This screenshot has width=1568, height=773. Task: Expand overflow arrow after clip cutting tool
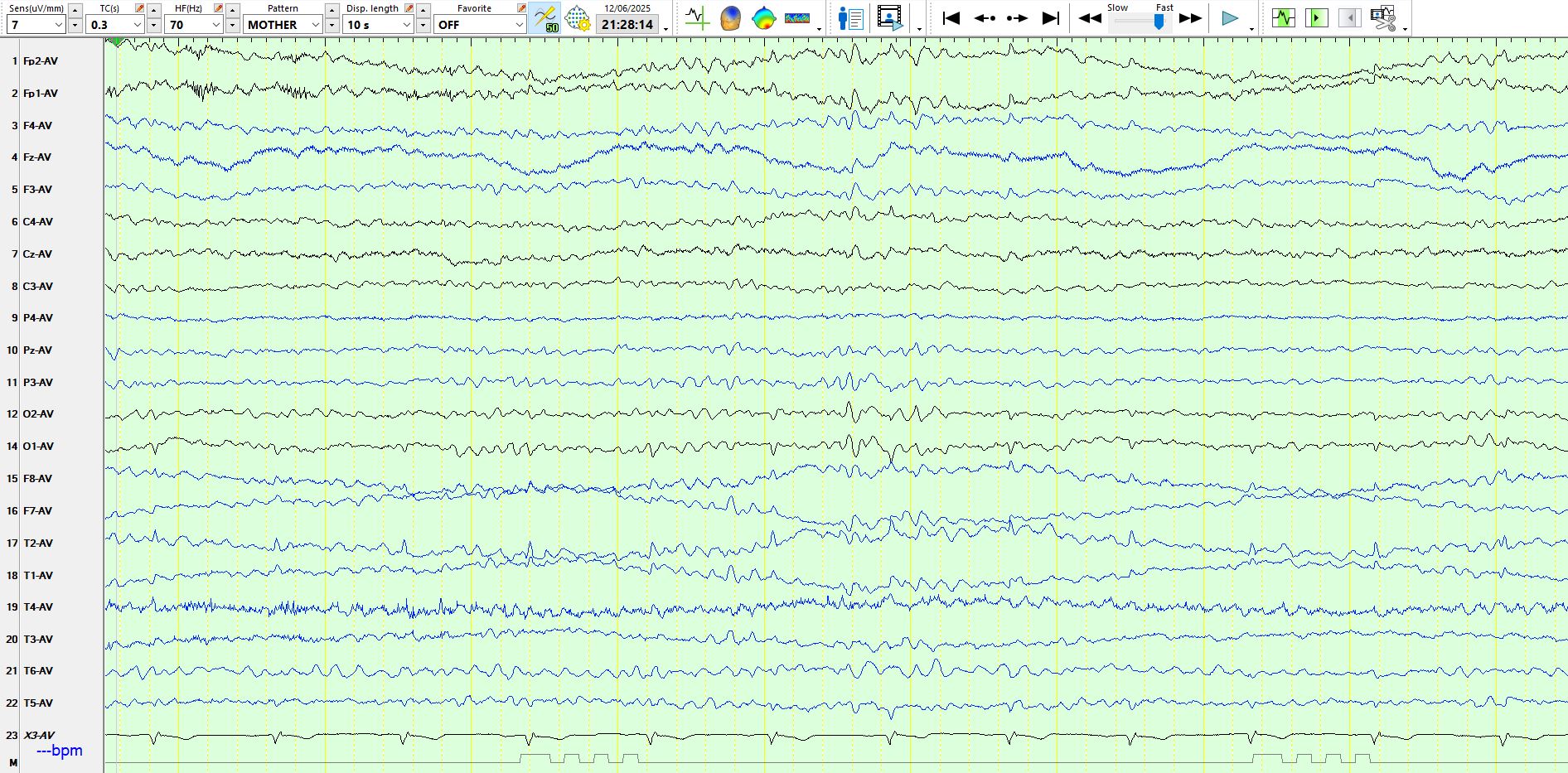pyautogui.click(x=1405, y=29)
